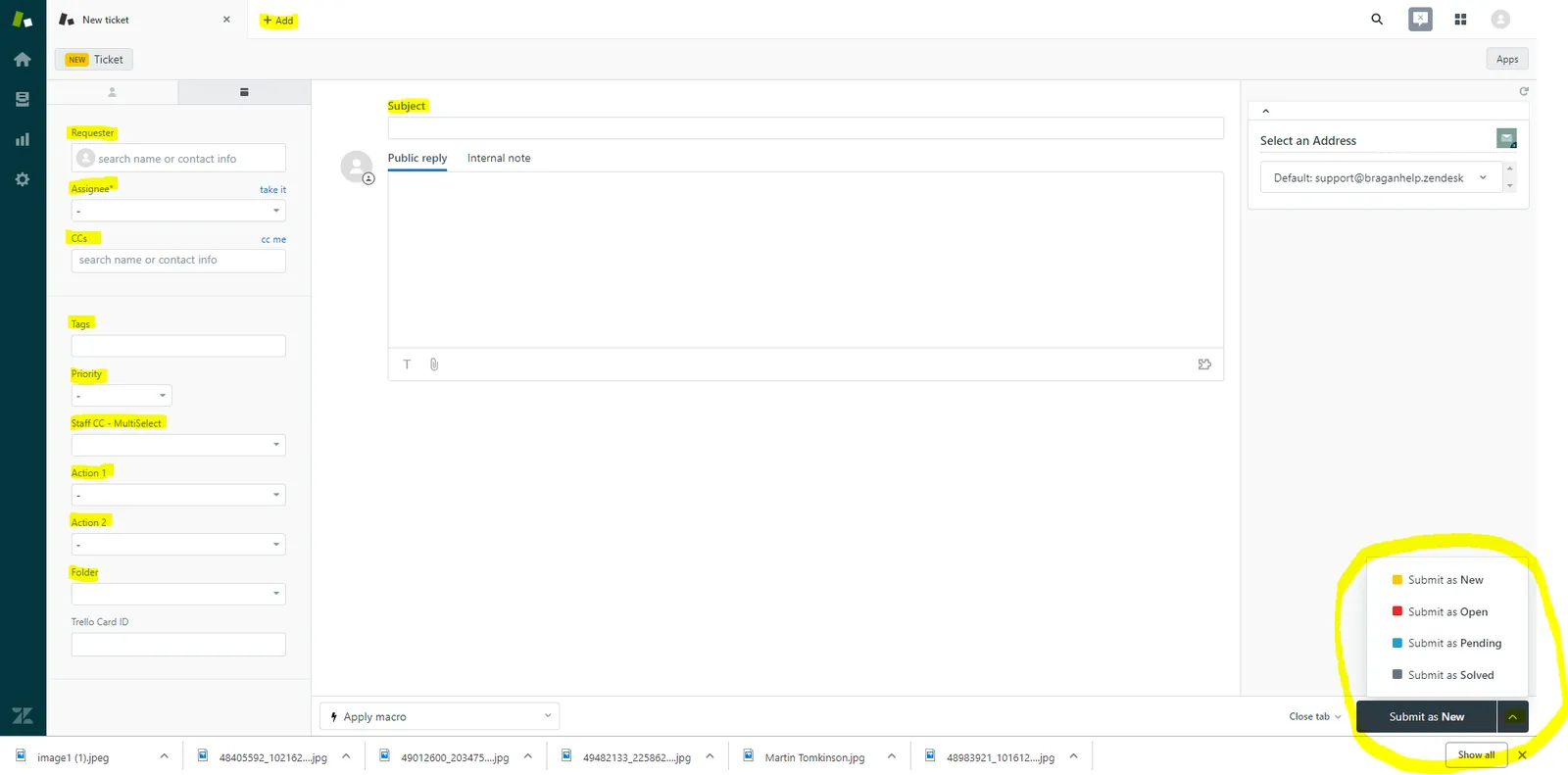1568x775 pixels.
Task: Click the Select an Address app icon
Action: 1506,139
